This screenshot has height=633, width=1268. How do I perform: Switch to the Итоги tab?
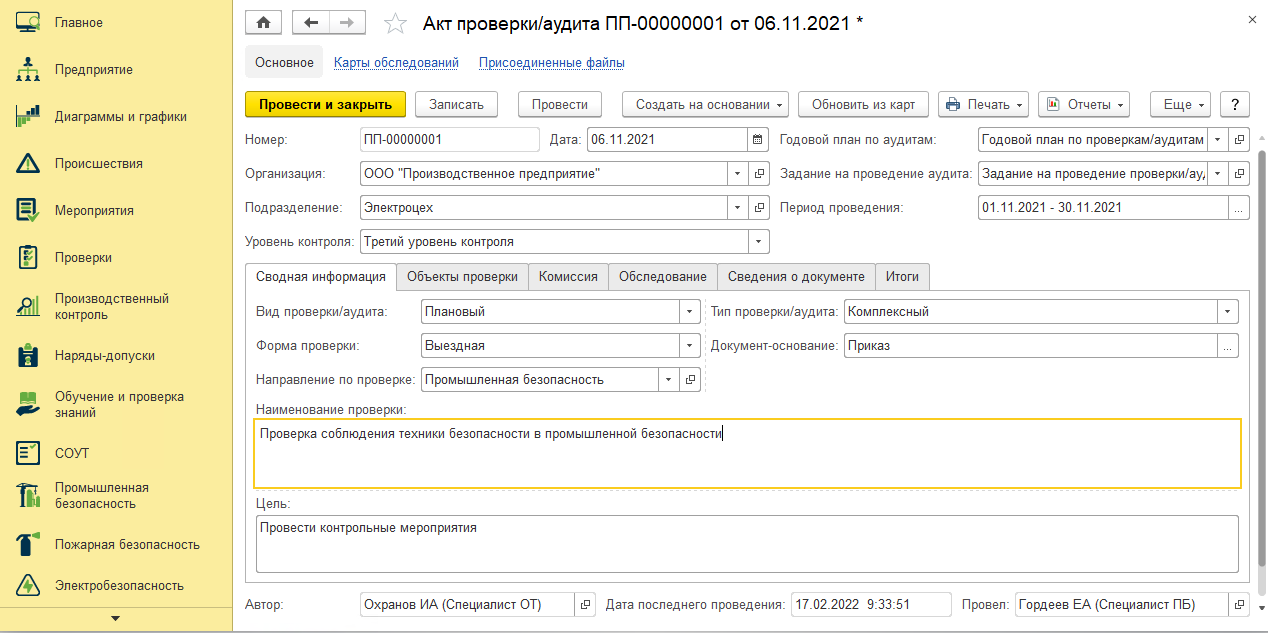click(902, 277)
